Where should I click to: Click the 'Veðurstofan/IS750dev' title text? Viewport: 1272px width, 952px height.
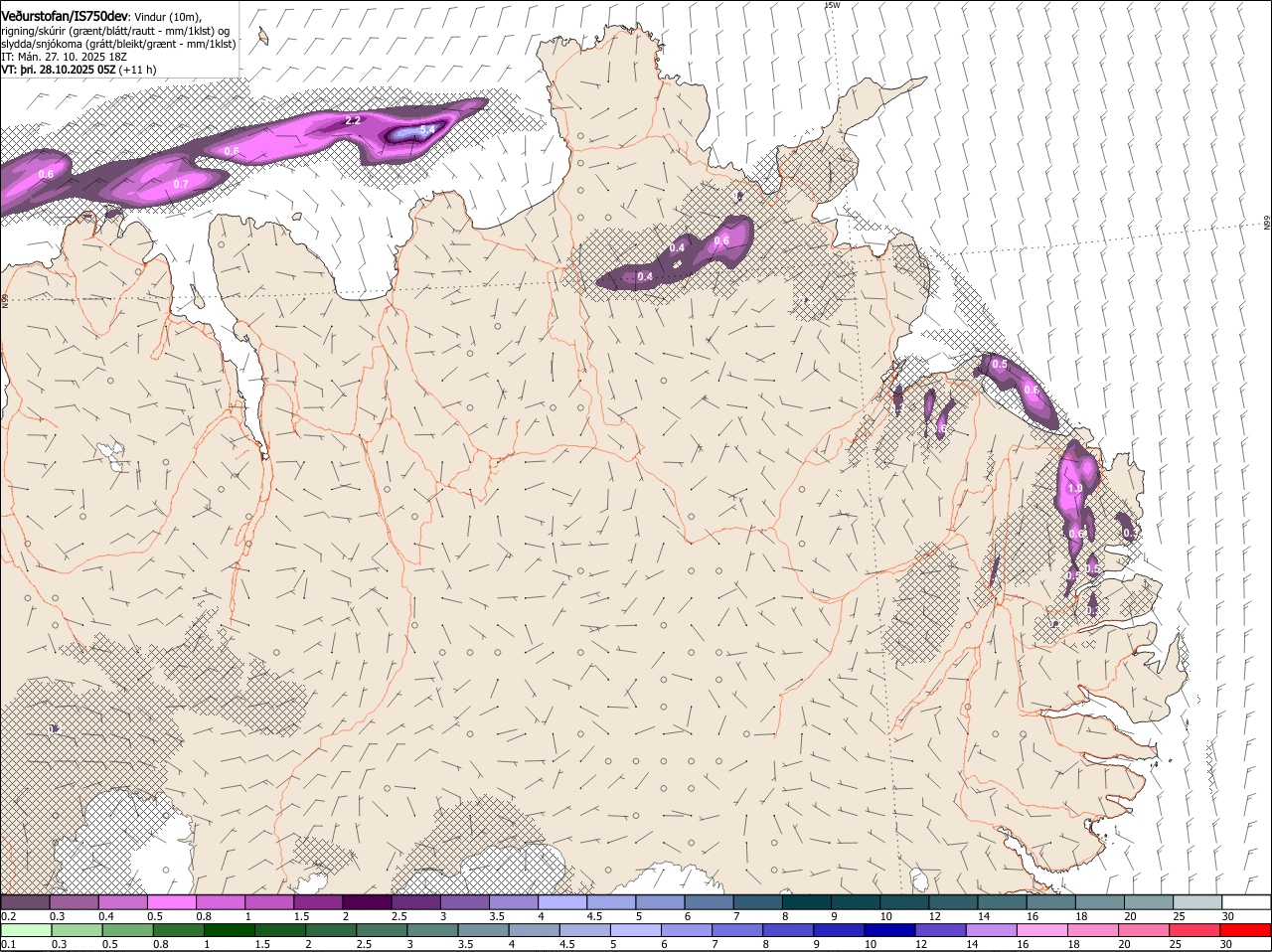coord(65,16)
